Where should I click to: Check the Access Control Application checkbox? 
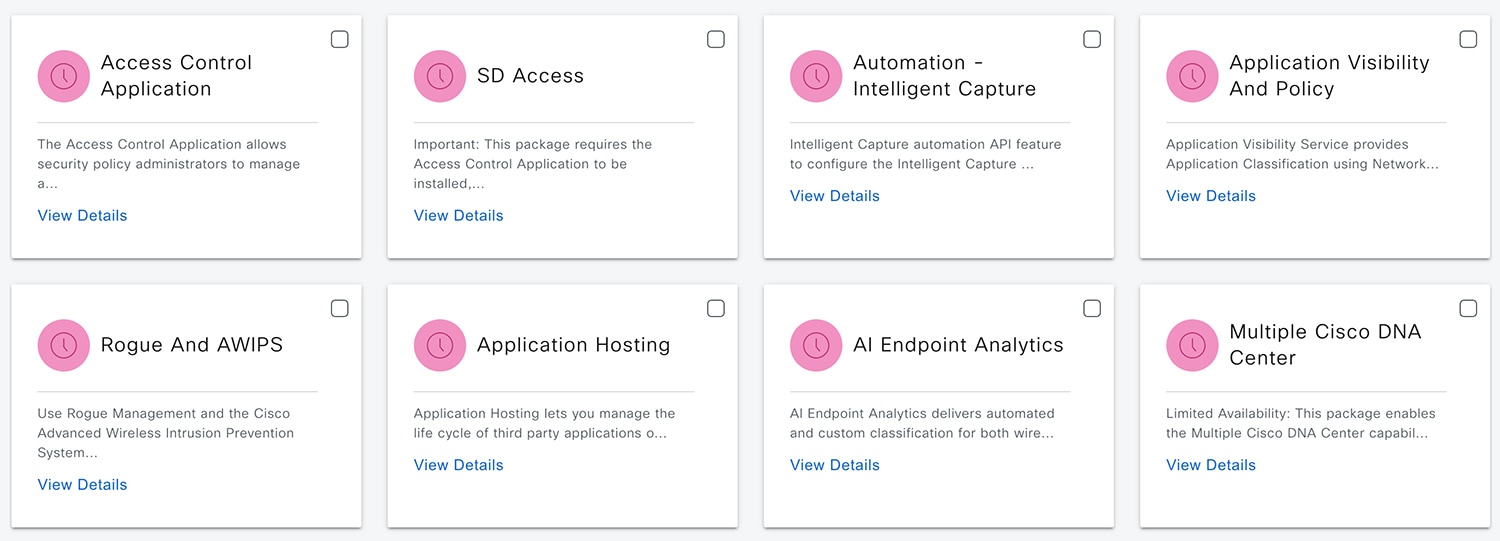click(x=340, y=39)
